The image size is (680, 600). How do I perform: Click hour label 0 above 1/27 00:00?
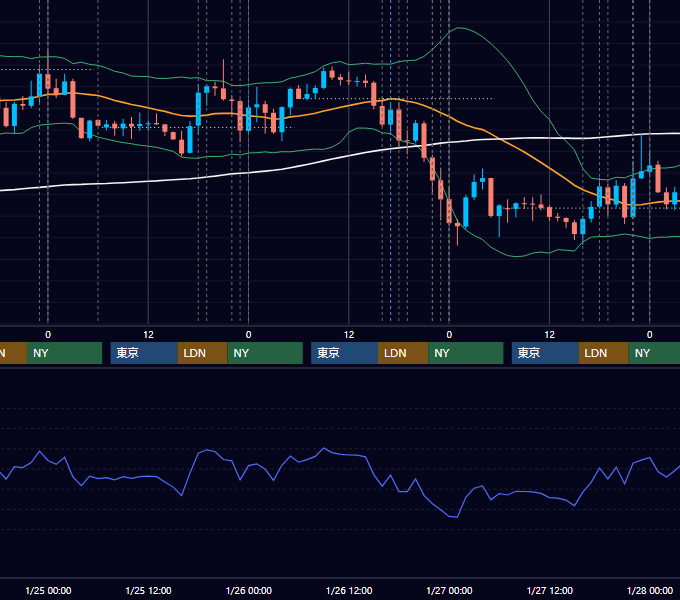pyautogui.click(x=449, y=335)
